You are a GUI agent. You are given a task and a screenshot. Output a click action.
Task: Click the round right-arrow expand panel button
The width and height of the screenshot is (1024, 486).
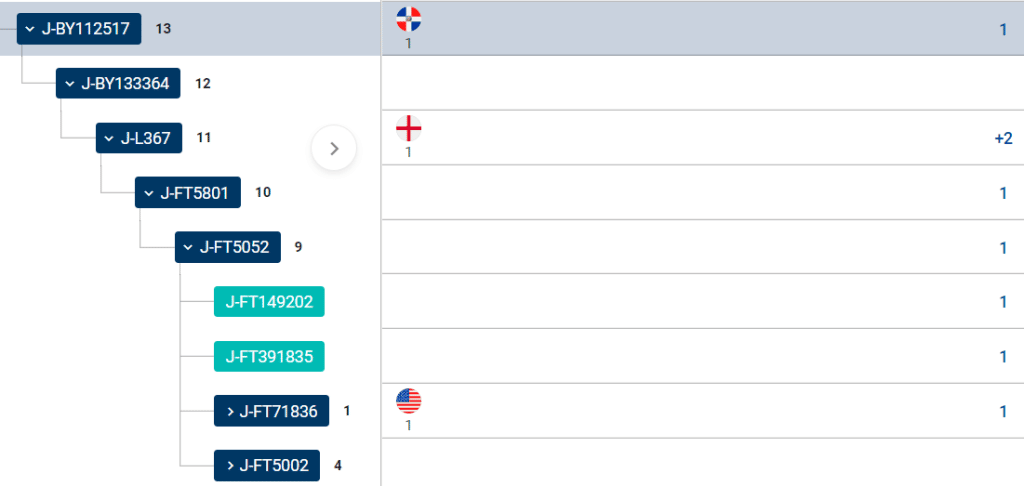pos(334,149)
